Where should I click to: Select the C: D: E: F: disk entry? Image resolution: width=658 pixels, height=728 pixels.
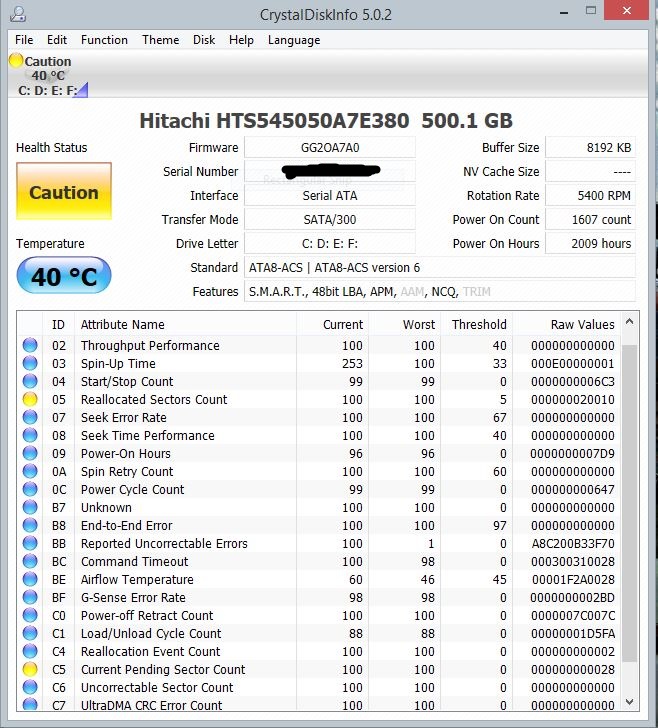click(47, 91)
